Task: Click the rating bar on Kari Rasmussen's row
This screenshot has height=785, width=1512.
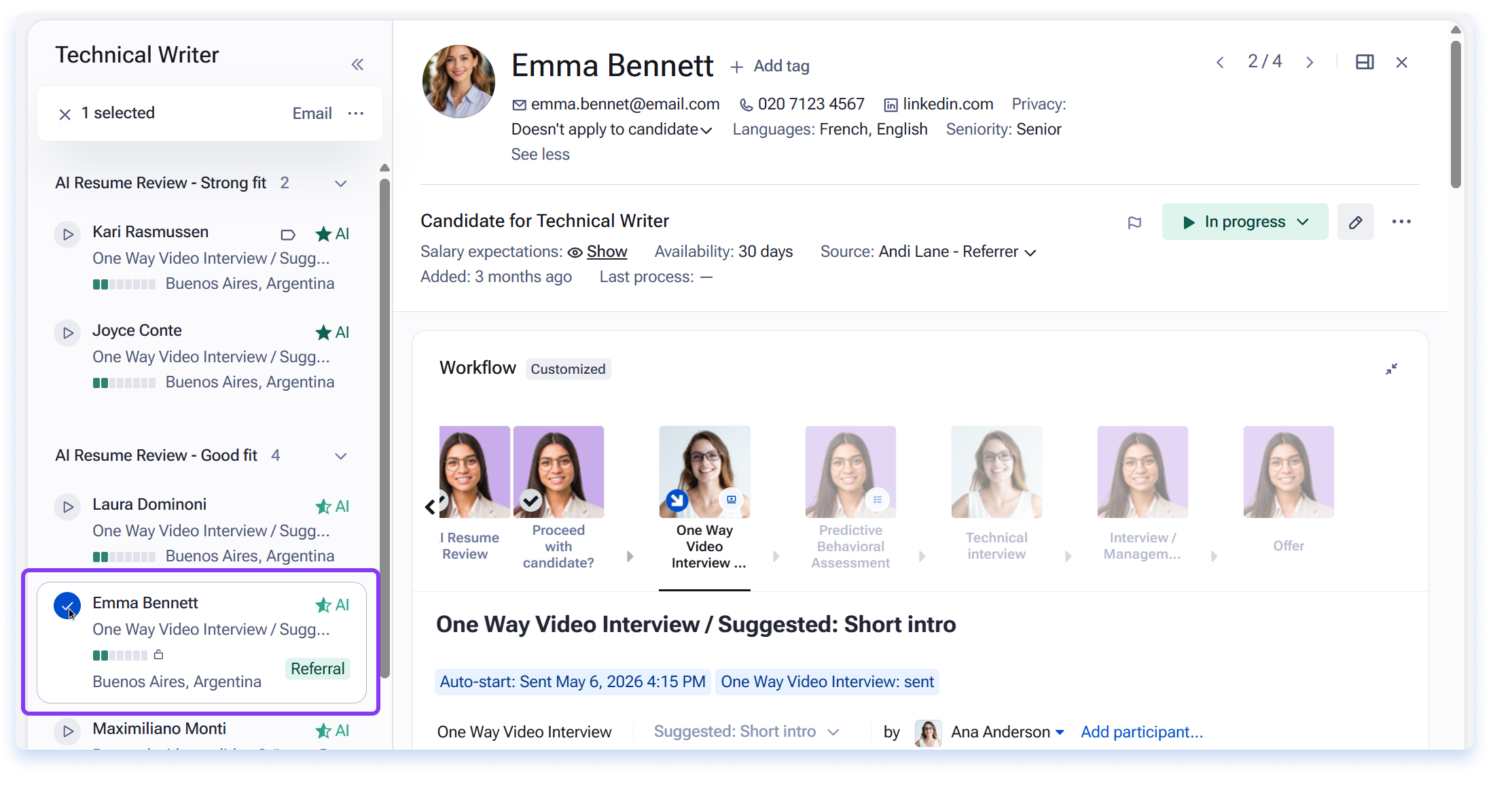Action: (x=124, y=284)
